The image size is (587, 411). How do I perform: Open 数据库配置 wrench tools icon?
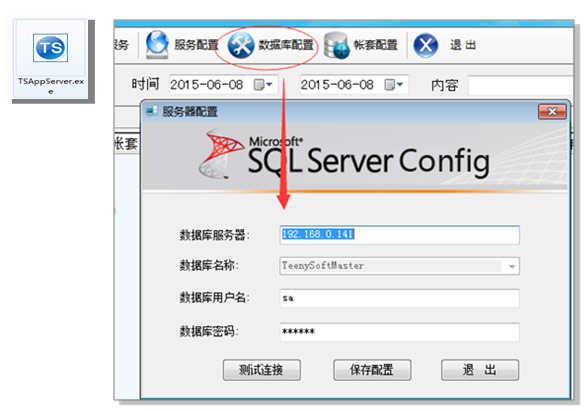(x=241, y=45)
